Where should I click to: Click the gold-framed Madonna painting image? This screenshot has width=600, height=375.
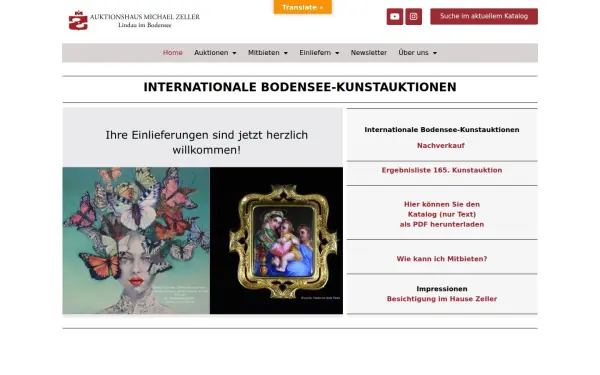[276, 241]
